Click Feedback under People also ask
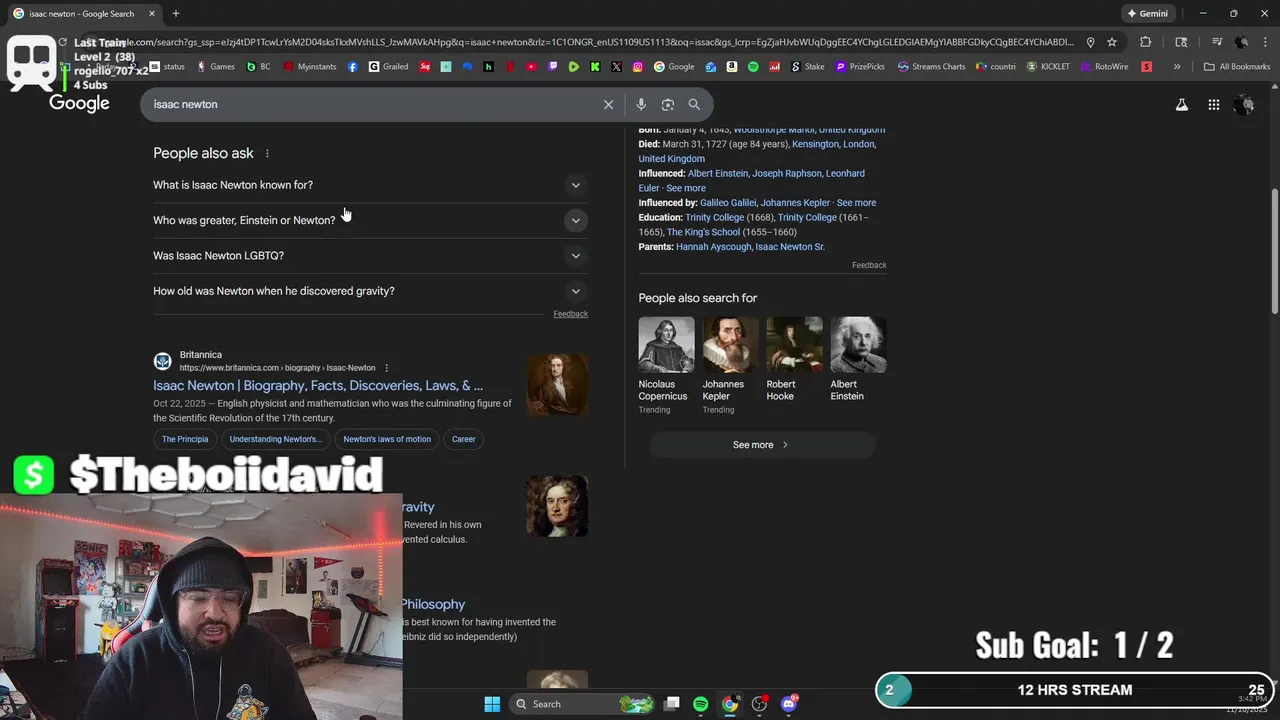Image resolution: width=1280 pixels, height=720 pixels. (x=570, y=314)
